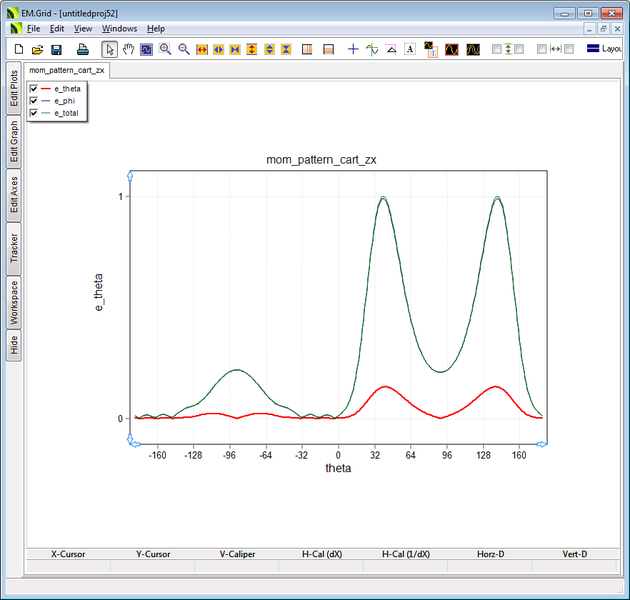Open the Windows menu
Image resolution: width=630 pixels, height=600 pixels.
click(119, 29)
